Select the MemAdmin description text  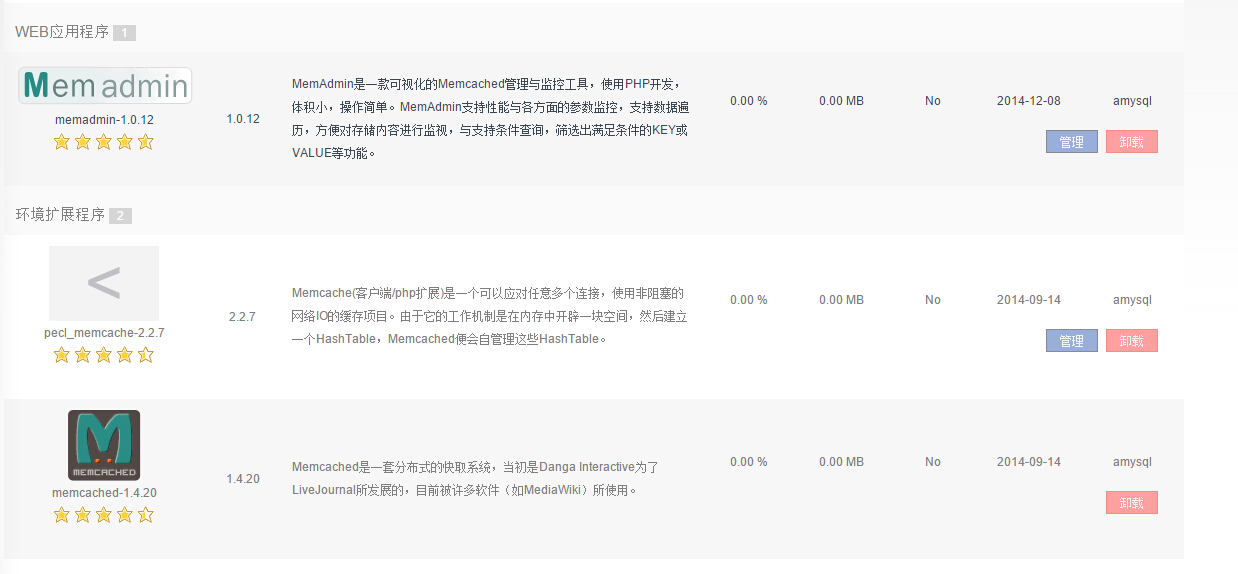[490, 119]
